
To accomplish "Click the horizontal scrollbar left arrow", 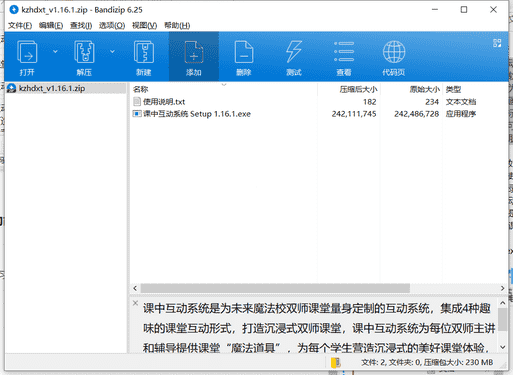I will (135, 288).
